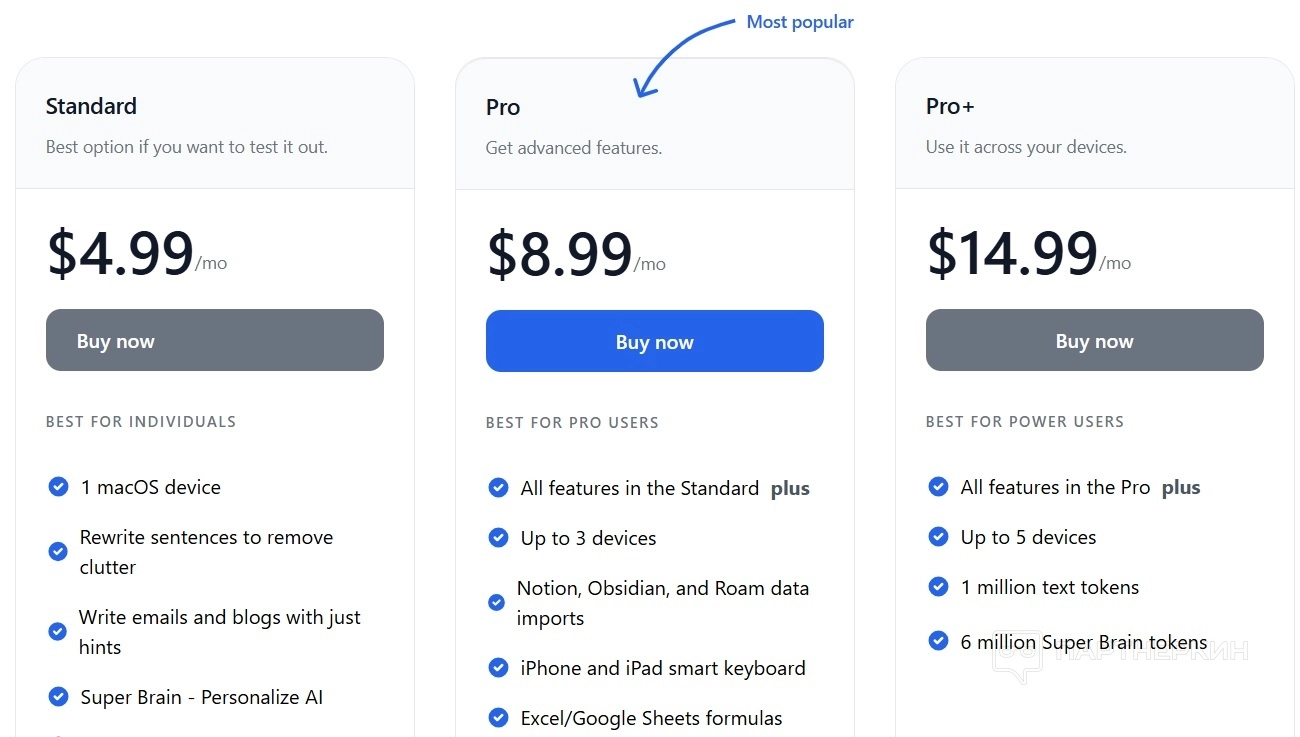Click check icon by 6 million Super Brain tokens
This screenshot has height=737, width=1300.
point(938,641)
